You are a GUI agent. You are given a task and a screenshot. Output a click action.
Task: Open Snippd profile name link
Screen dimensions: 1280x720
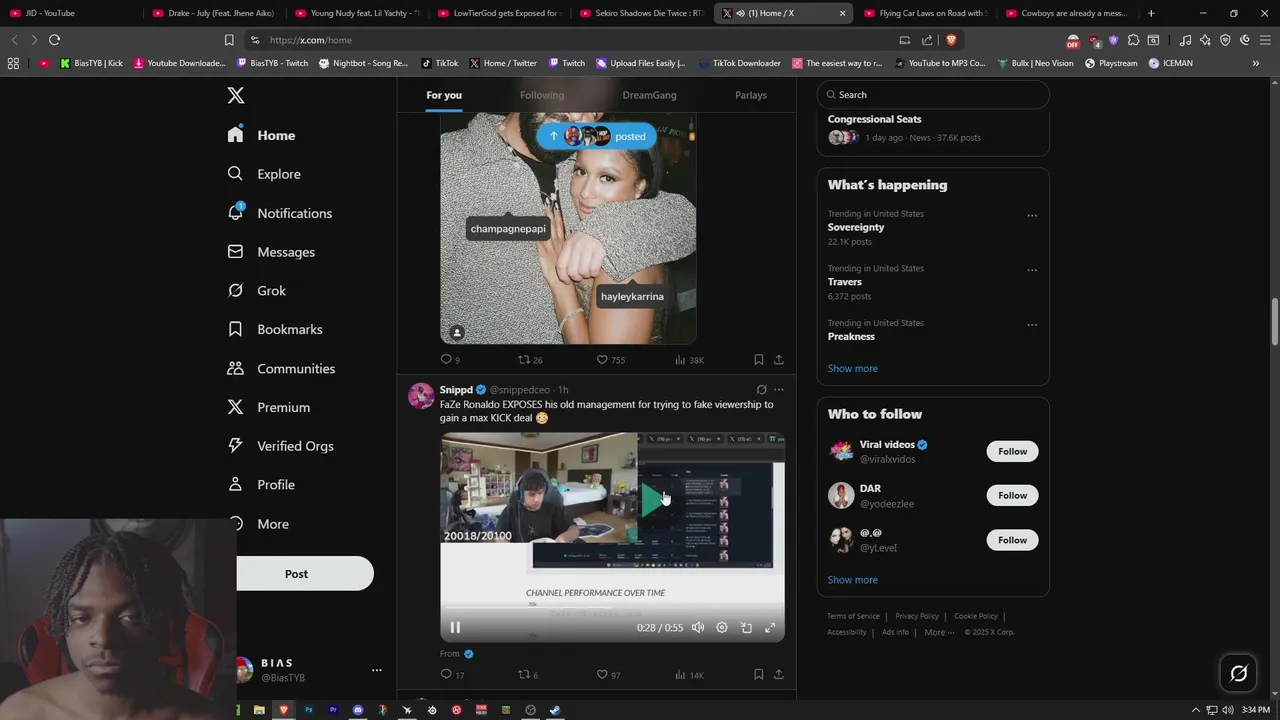[456, 389]
